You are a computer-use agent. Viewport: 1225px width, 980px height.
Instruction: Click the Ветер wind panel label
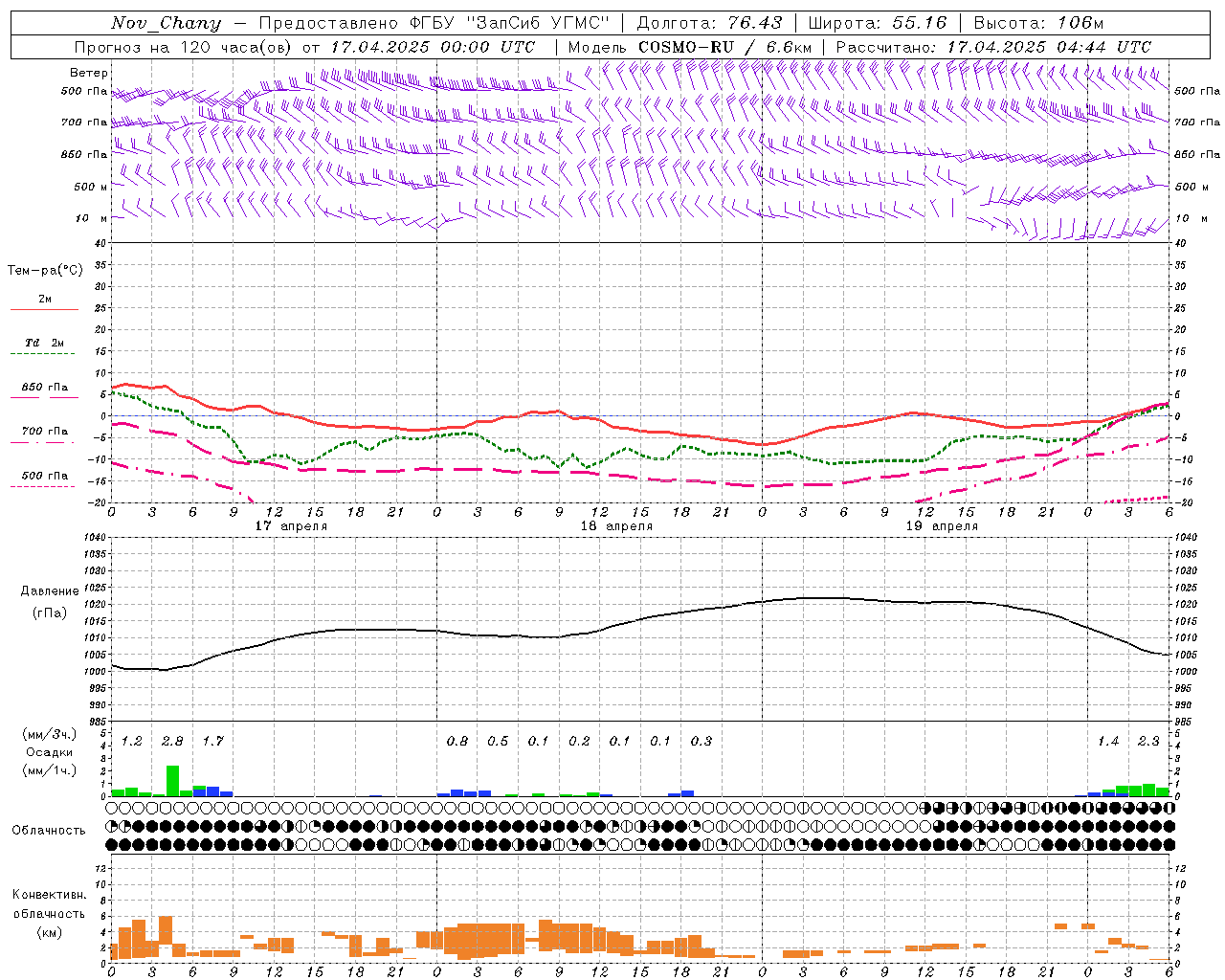click(89, 73)
